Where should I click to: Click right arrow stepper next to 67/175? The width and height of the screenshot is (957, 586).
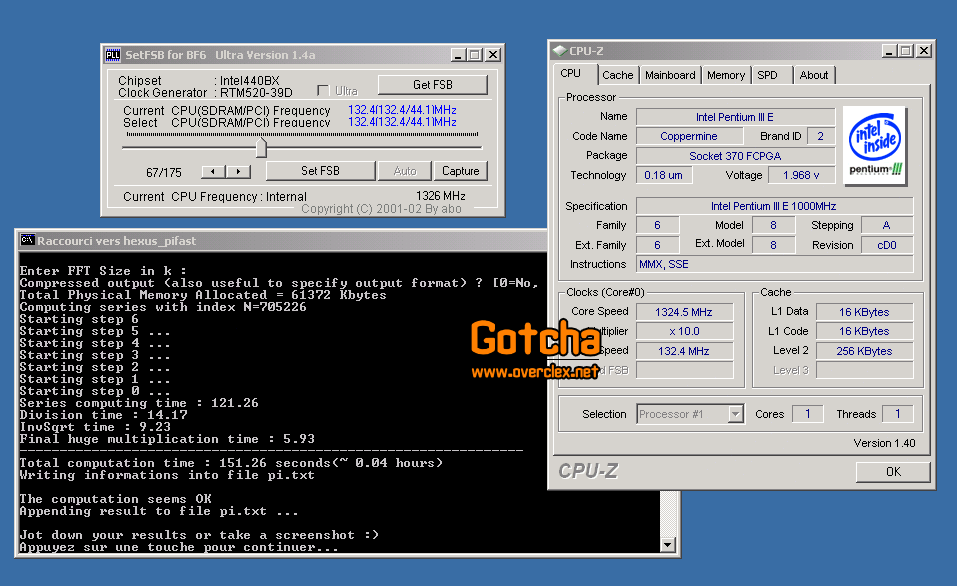coord(239,172)
